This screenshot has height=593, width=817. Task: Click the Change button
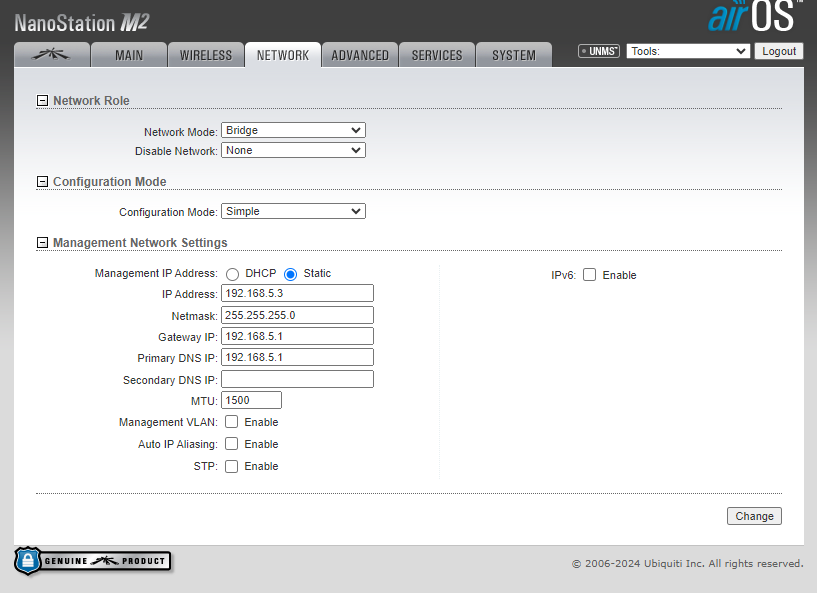point(754,516)
